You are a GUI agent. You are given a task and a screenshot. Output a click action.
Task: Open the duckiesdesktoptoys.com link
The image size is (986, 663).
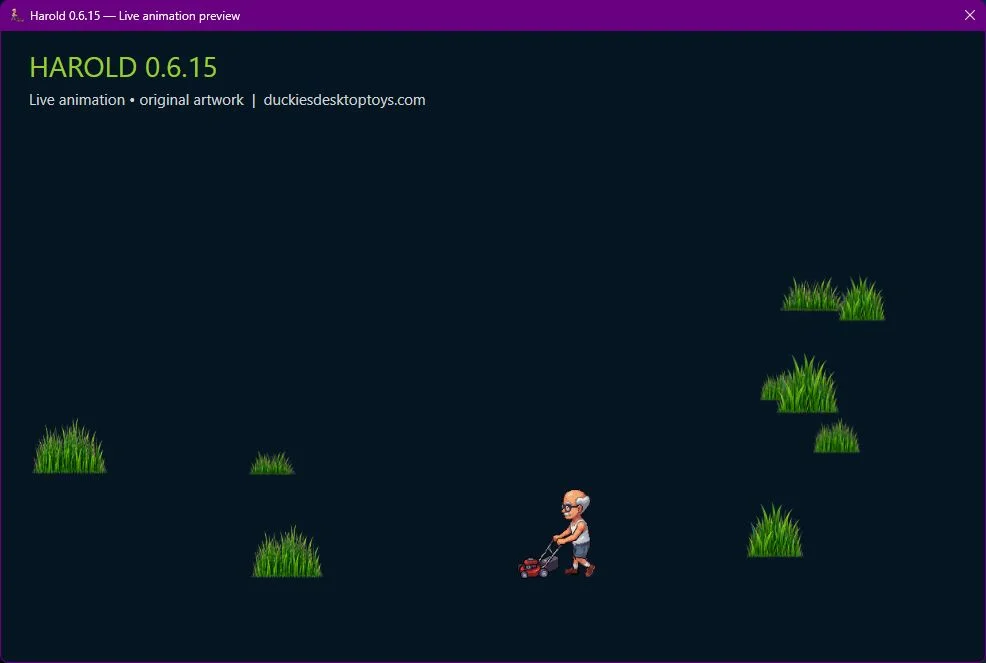tap(344, 100)
